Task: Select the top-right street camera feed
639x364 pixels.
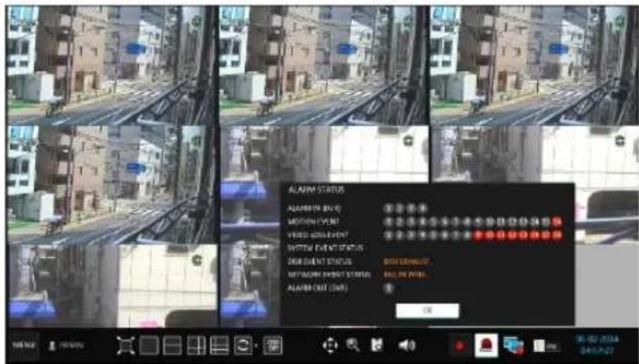Action: click(x=534, y=65)
